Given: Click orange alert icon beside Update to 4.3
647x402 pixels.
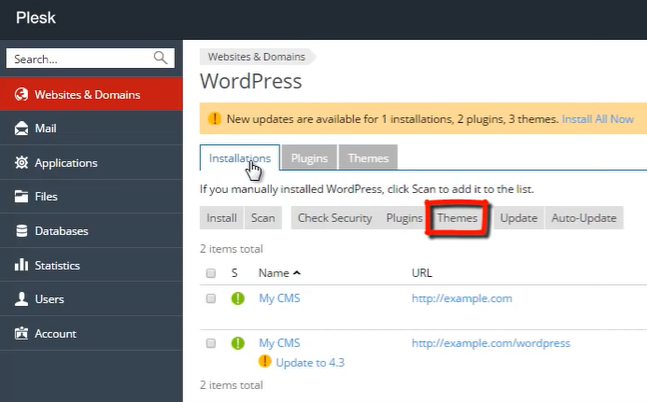Looking at the screenshot, I should 265,362.
